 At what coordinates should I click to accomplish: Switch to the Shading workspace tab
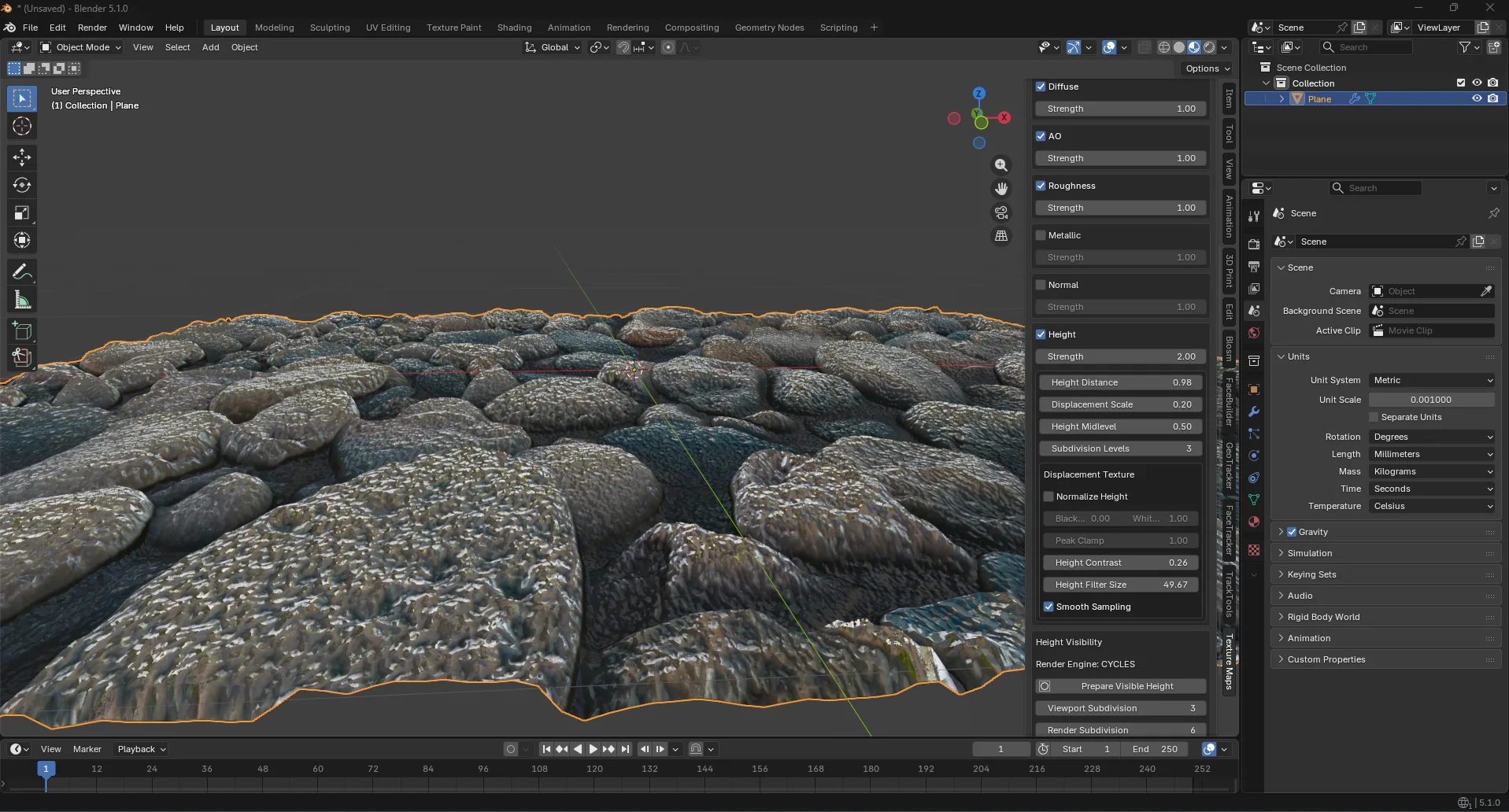coord(514,28)
